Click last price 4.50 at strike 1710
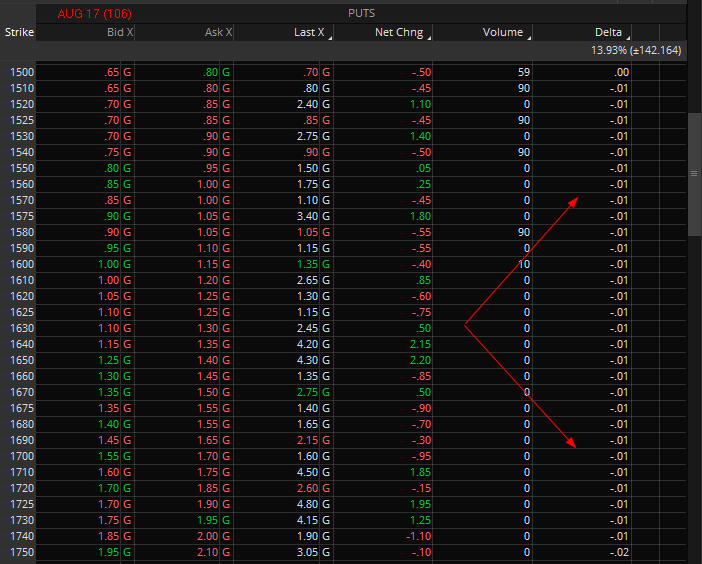The width and height of the screenshot is (702, 564). (307, 472)
